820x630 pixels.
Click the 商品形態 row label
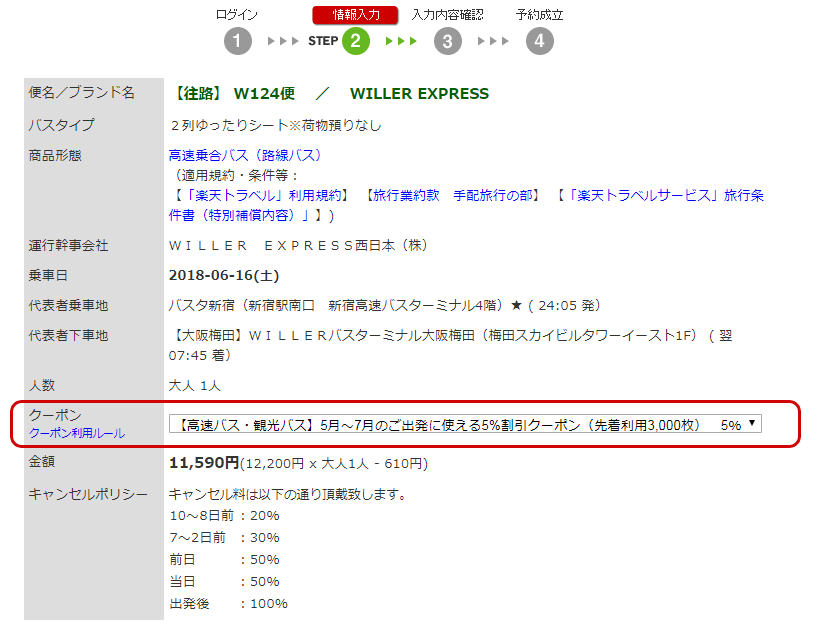(55, 155)
